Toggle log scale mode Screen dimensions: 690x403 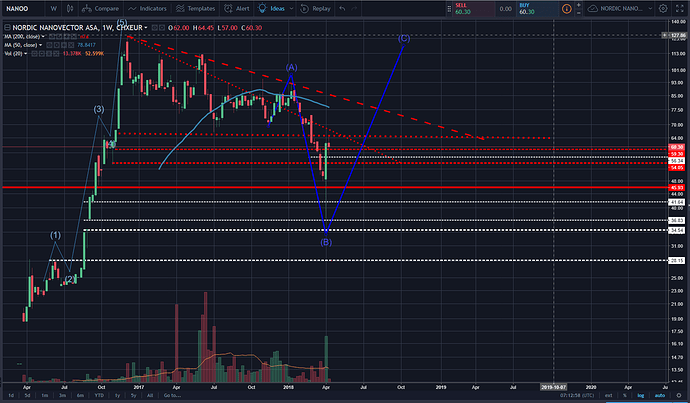click(x=641, y=395)
